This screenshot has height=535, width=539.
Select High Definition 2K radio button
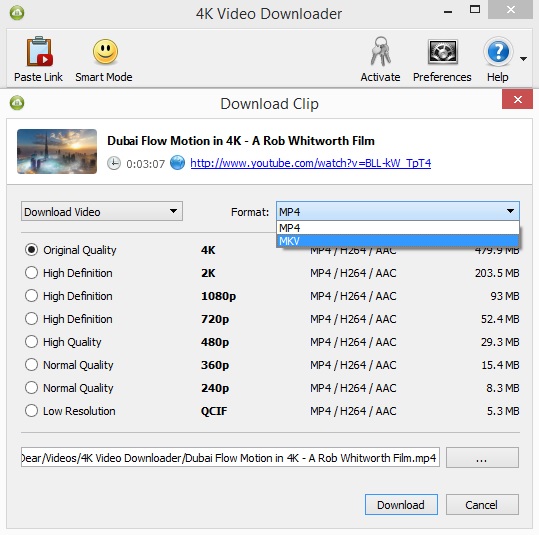coord(31,273)
